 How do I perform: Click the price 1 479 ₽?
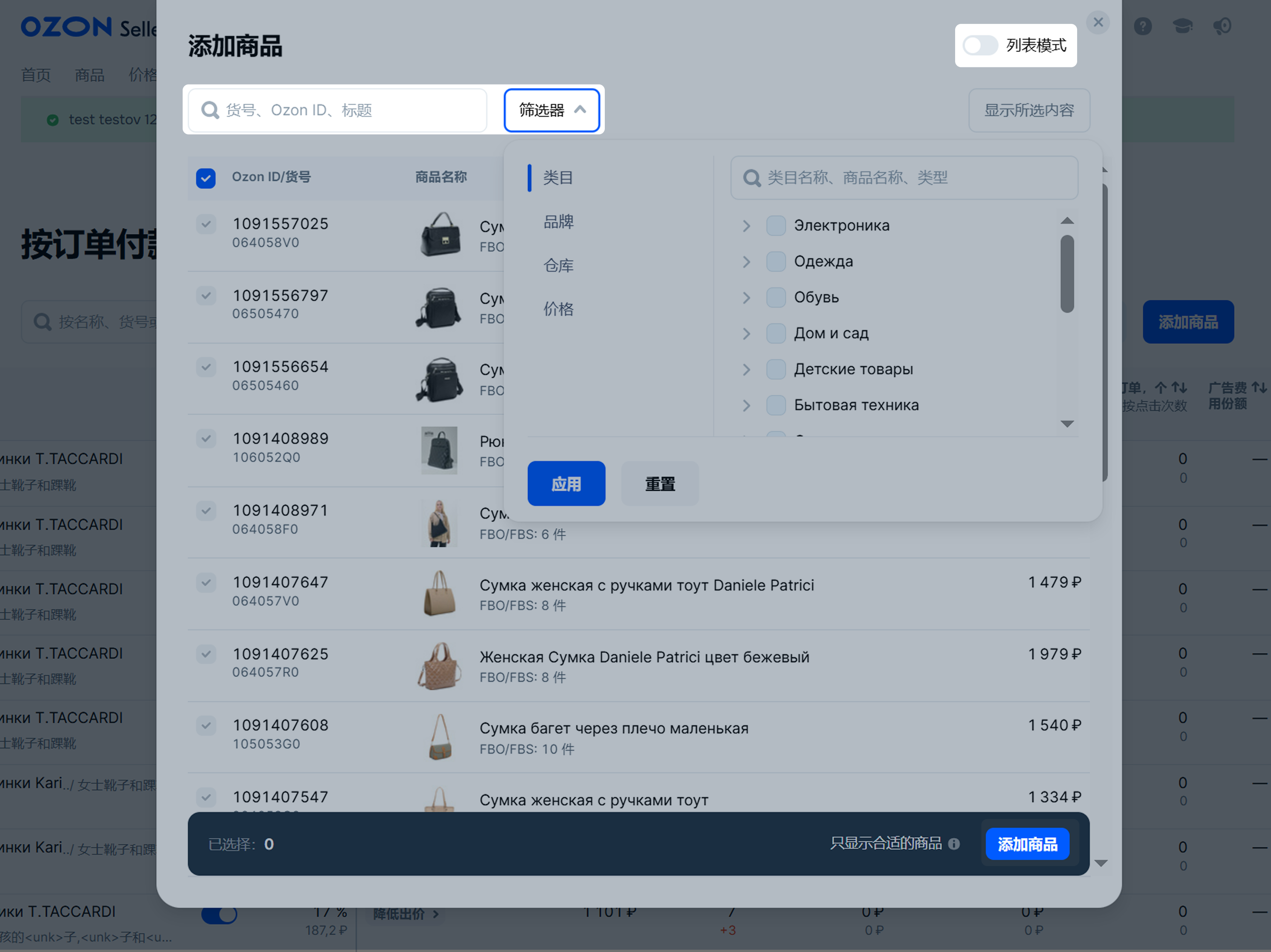[1055, 583]
